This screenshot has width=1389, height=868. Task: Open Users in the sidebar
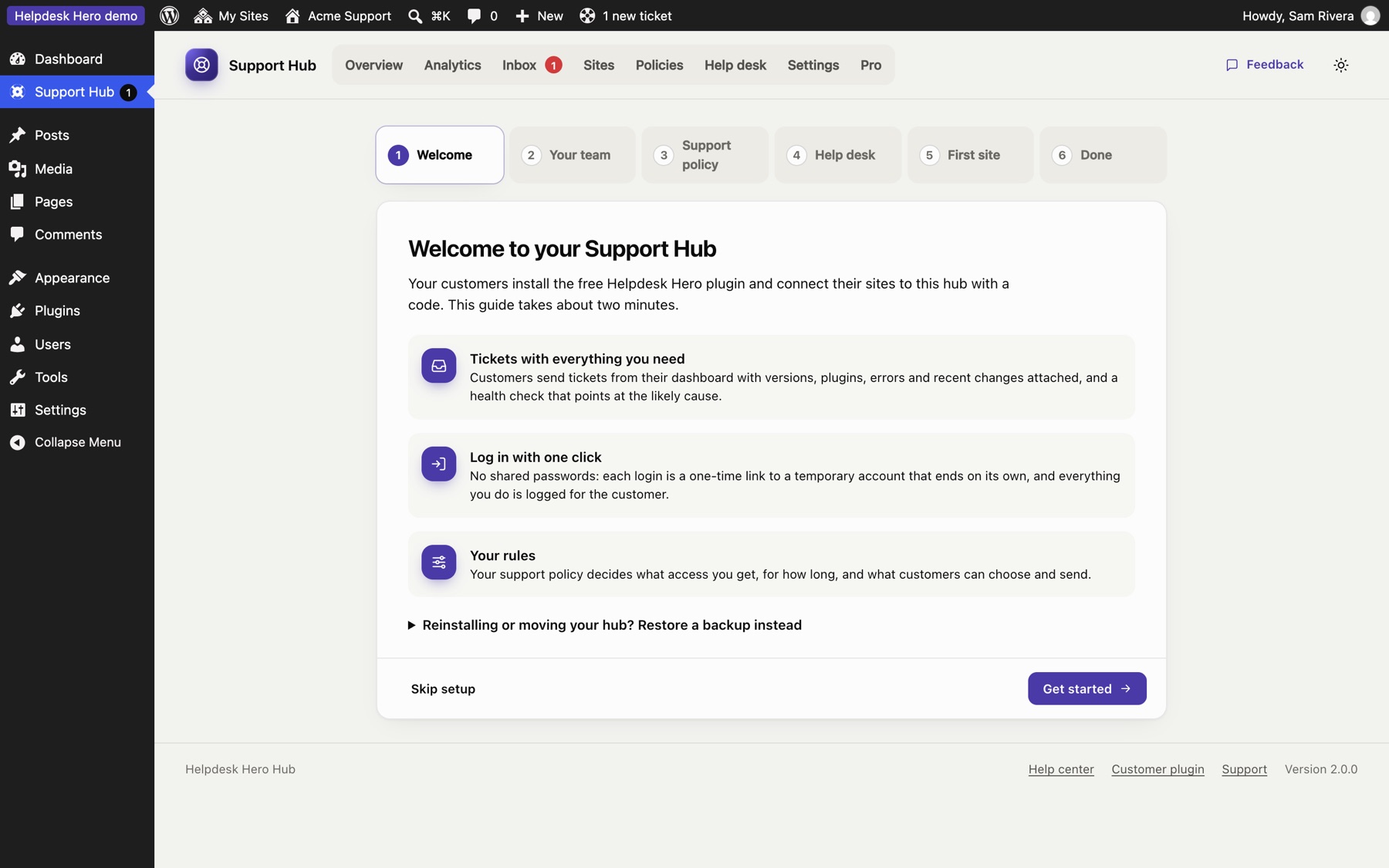point(77,344)
